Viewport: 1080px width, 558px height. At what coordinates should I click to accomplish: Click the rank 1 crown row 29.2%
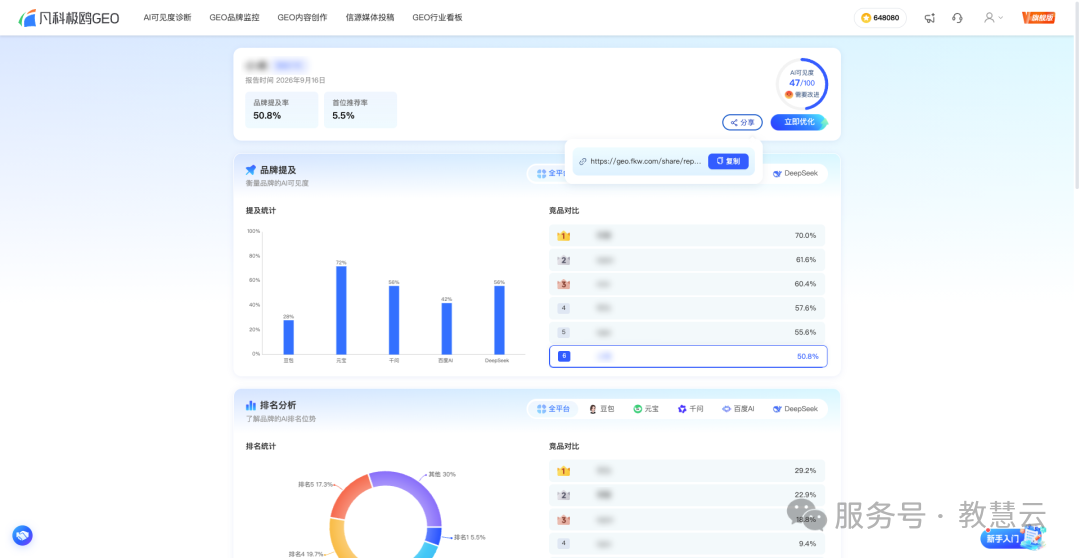pyautogui.click(x=687, y=471)
